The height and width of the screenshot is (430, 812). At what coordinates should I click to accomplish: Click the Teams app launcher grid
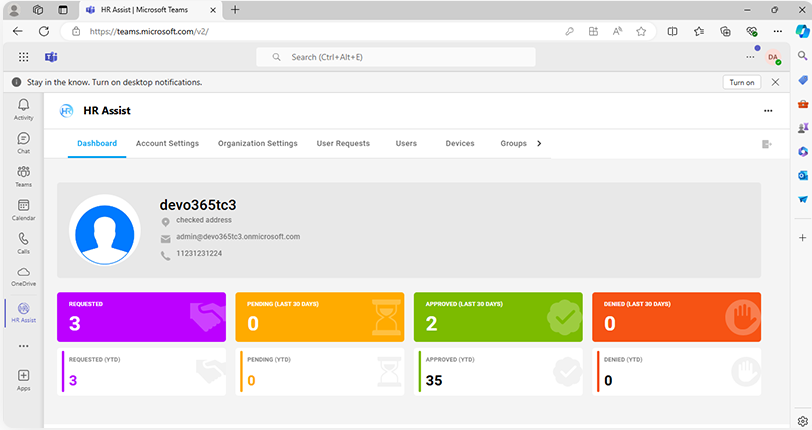coord(24,57)
